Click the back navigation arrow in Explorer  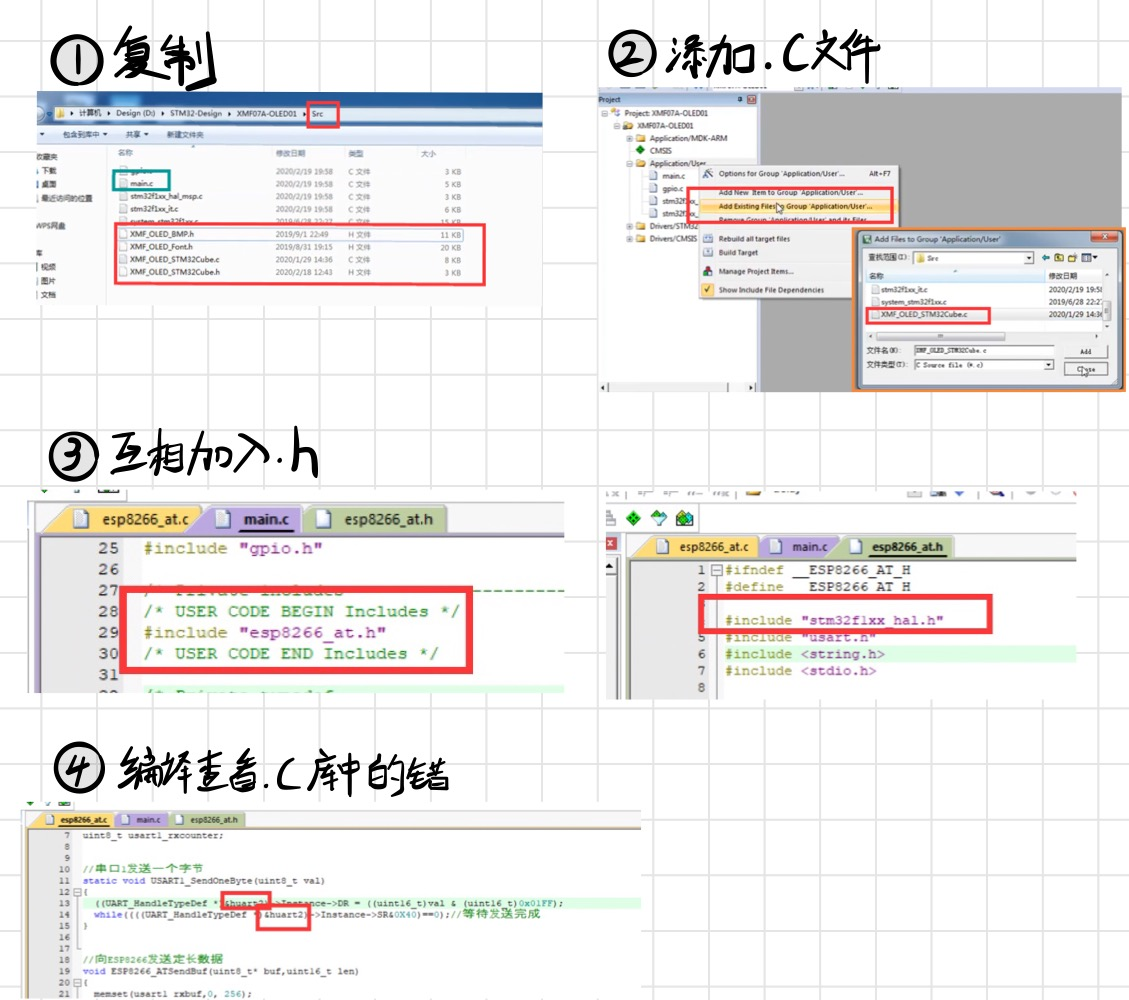40,111
